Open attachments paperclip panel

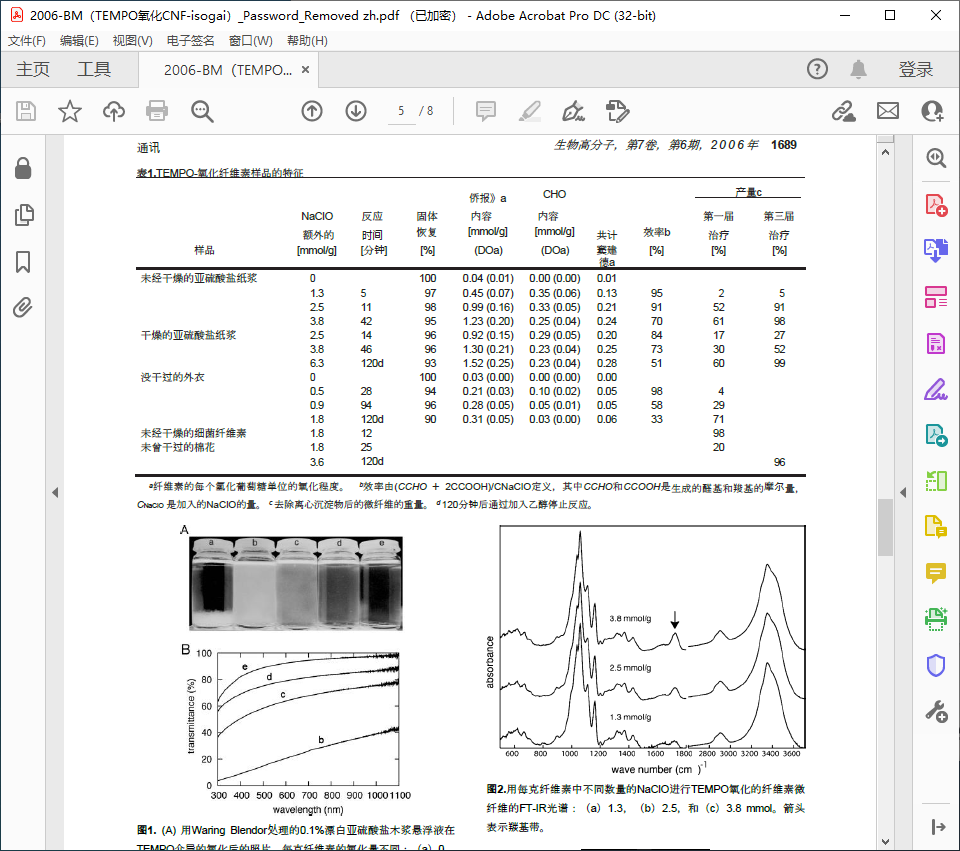click(23, 307)
